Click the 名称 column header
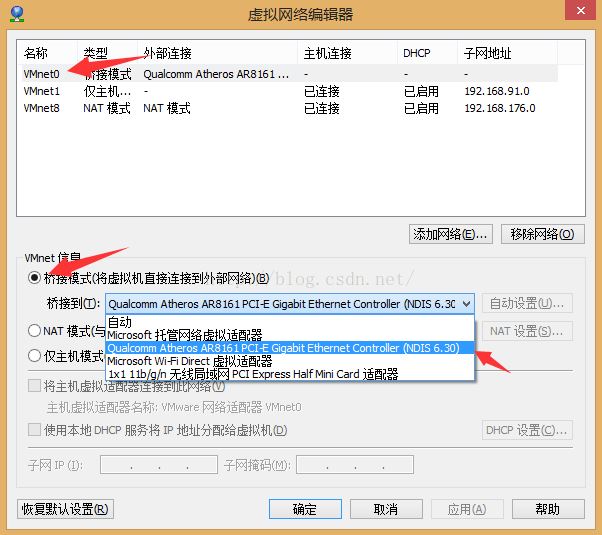Viewport: 602px width, 535px height. [x=47, y=53]
